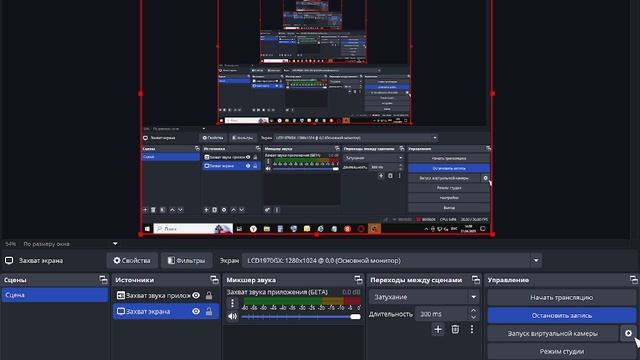The width and height of the screenshot is (640, 360).
Task: Select the Захват звука прилож source row
Action: (x=165, y=295)
